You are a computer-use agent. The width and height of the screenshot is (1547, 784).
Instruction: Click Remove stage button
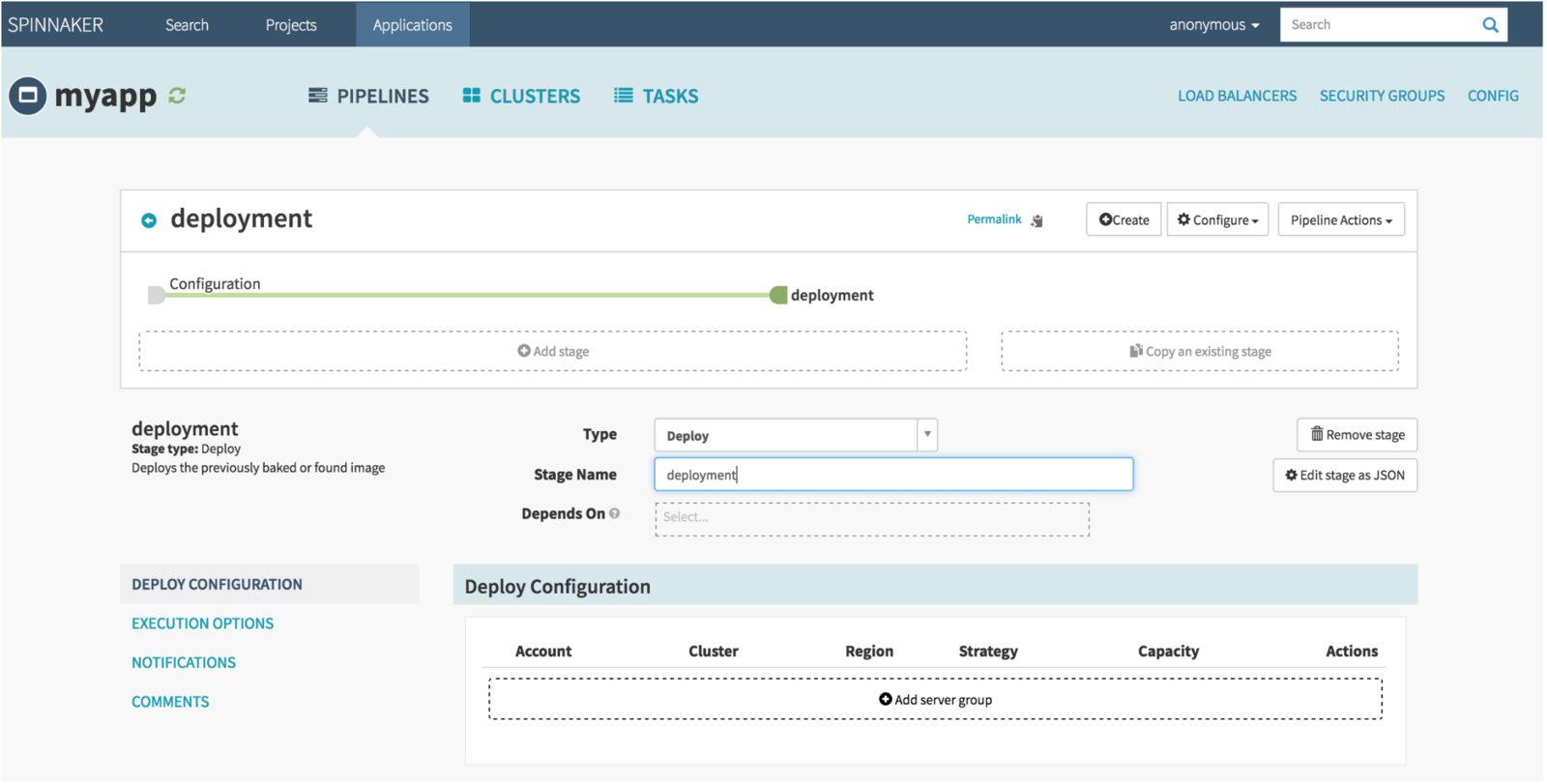tap(1357, 435)
